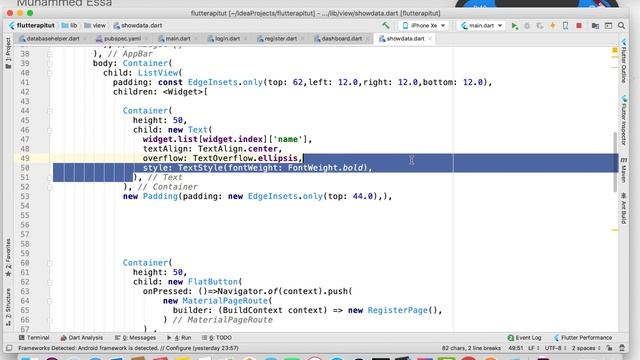Click the Build project hammer icon
This screenshot has height=360, width=640.
tap(385, 25)
